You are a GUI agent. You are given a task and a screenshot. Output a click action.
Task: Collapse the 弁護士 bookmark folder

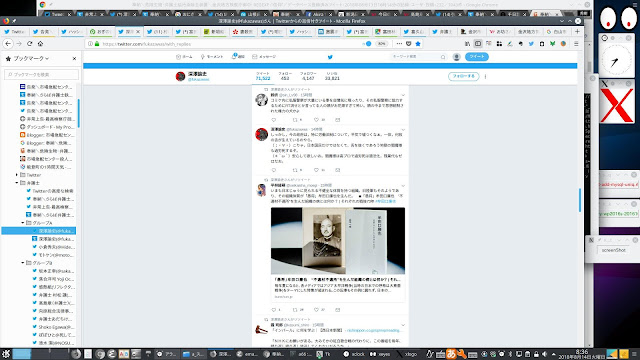[17, 183]
